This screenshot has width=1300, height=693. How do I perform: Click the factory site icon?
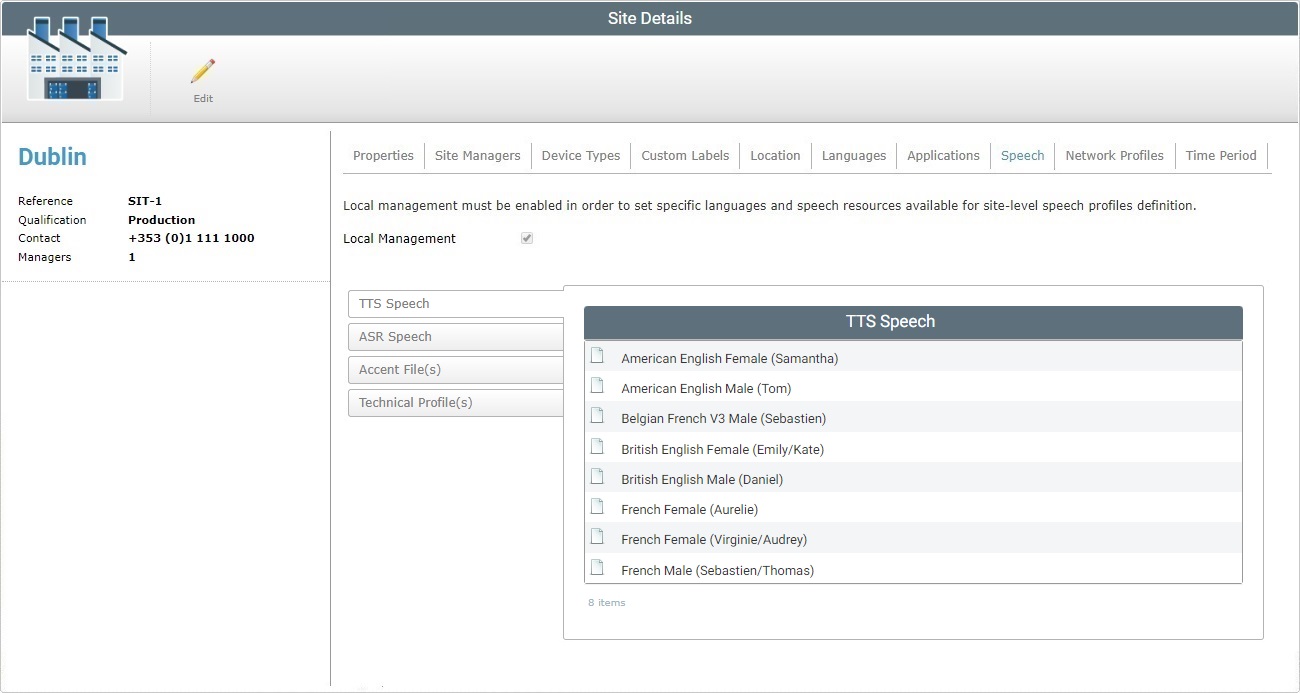76,60
